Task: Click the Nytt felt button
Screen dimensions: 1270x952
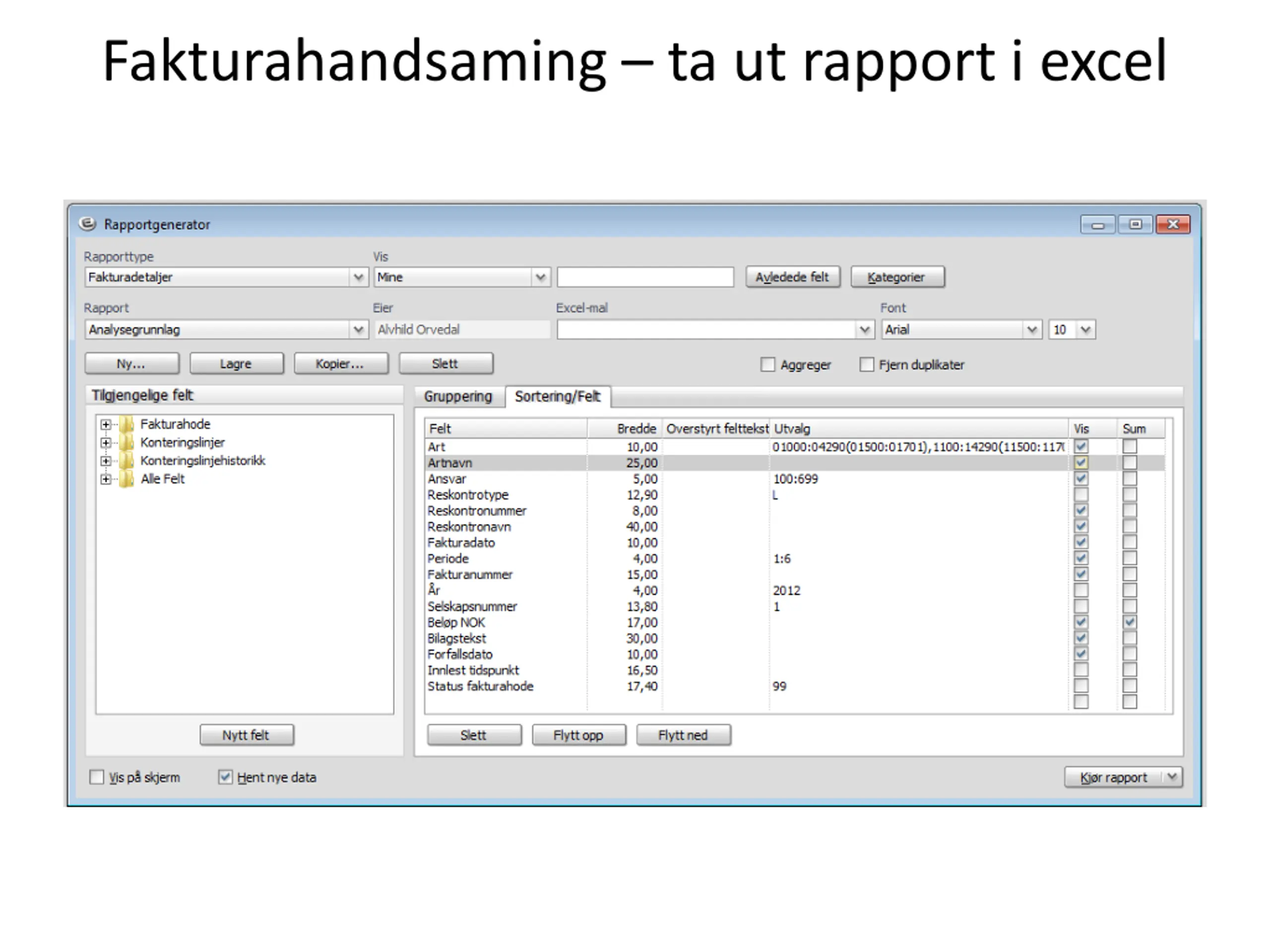Action: [x=246, y=735]
